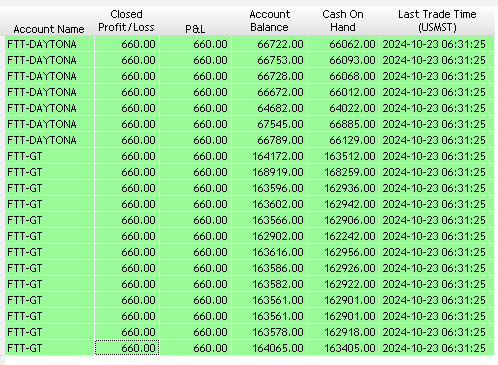Select account balance cell 163578.00

[x=269, y=332]
